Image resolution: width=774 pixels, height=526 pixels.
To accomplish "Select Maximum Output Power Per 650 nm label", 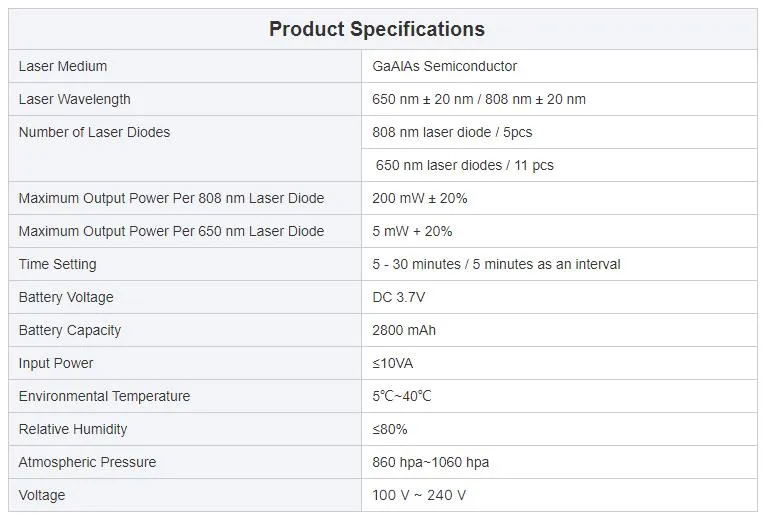I will point(171,231).
